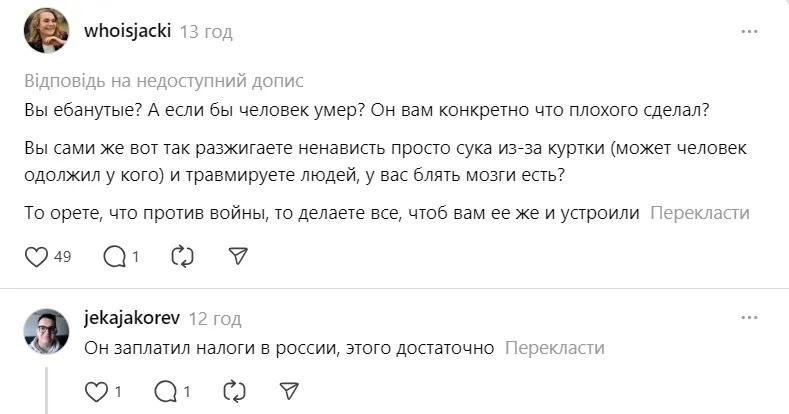Open replies to the whoisjacki post
This screenshot has height=414, width=789.
[116, 257]
